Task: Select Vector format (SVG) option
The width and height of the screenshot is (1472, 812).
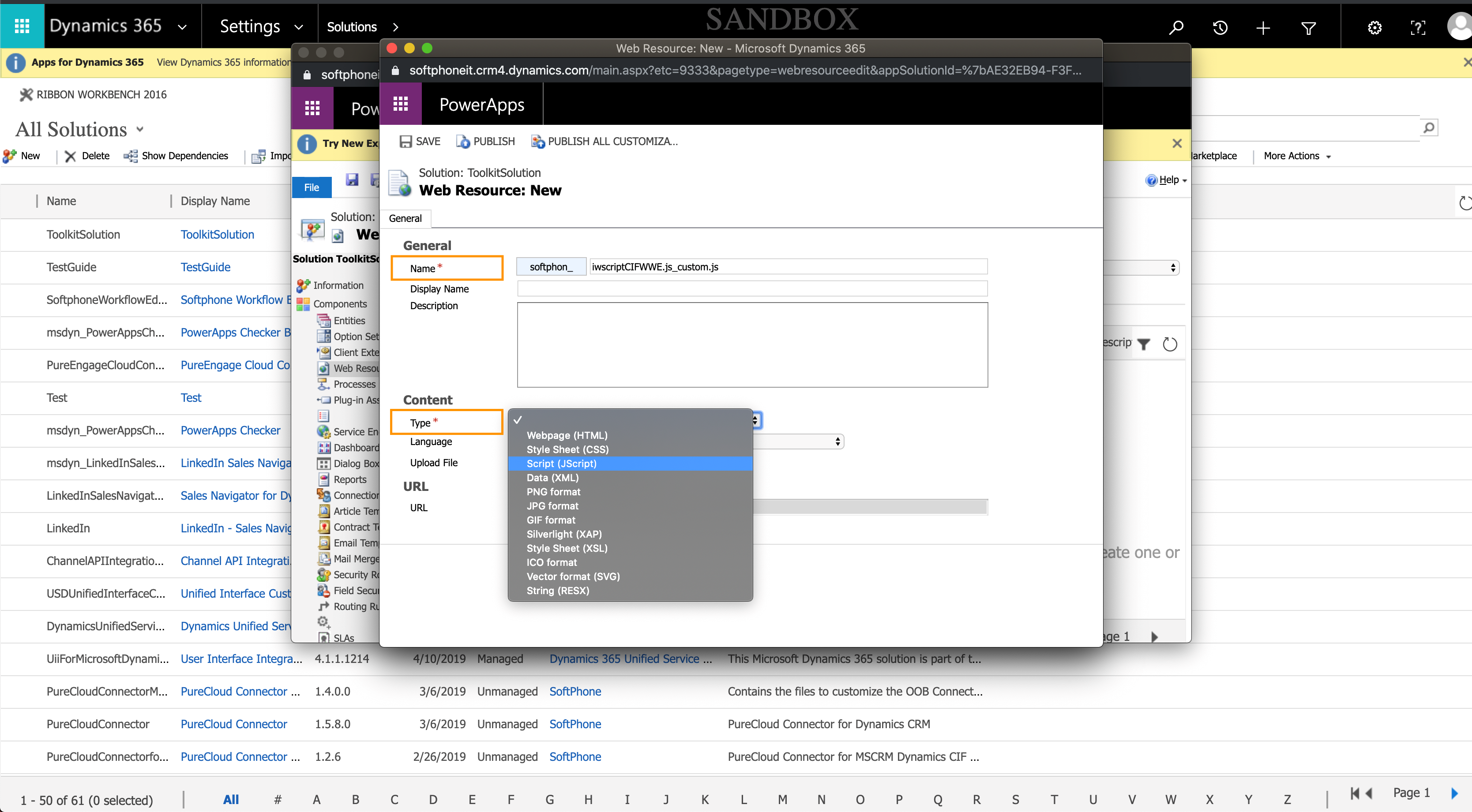Action: 630,576
